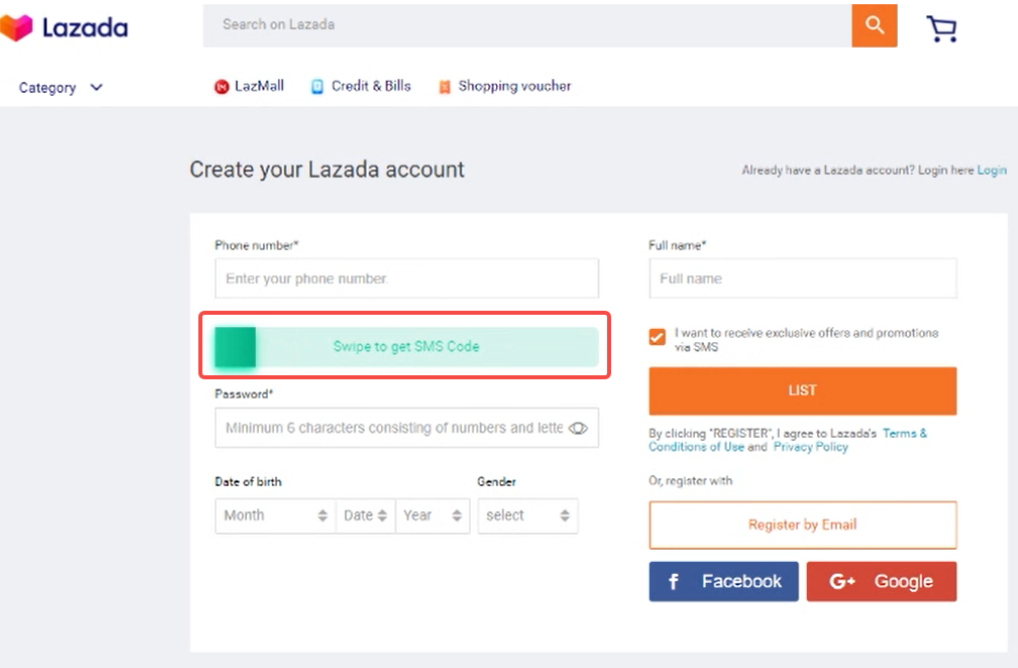The height and width of the screenshot is (668, 1018).
Task: Toggle password visibility eye icon
Action: pos(578,428)
